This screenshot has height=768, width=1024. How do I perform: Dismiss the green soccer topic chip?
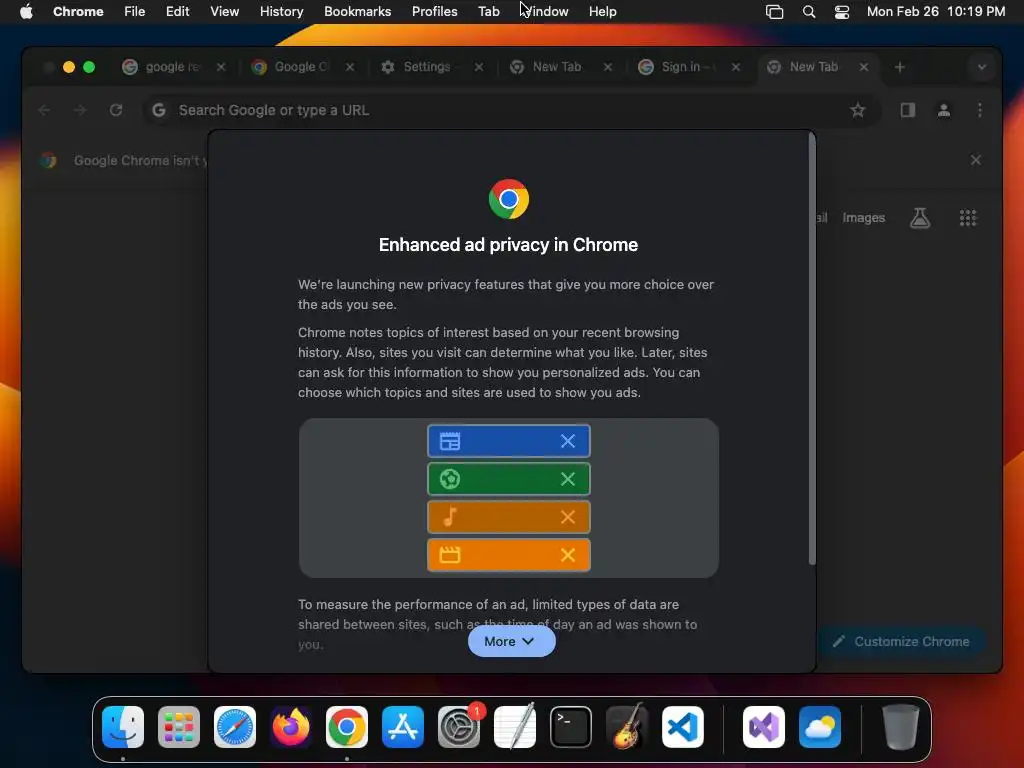tap(568, 479)
